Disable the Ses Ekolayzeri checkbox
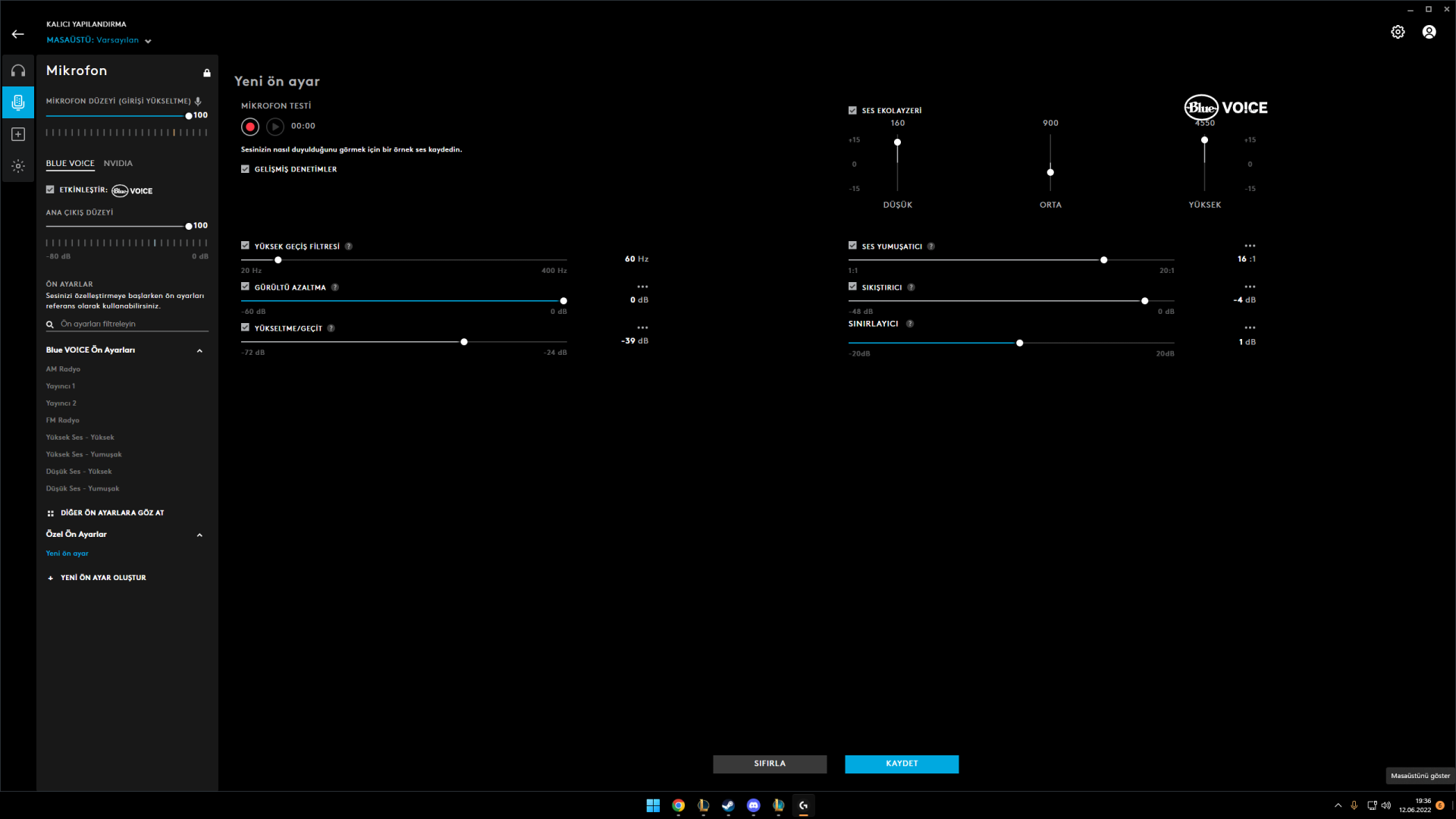This screenshot has width=1456, height=819. tap(852, 111)
